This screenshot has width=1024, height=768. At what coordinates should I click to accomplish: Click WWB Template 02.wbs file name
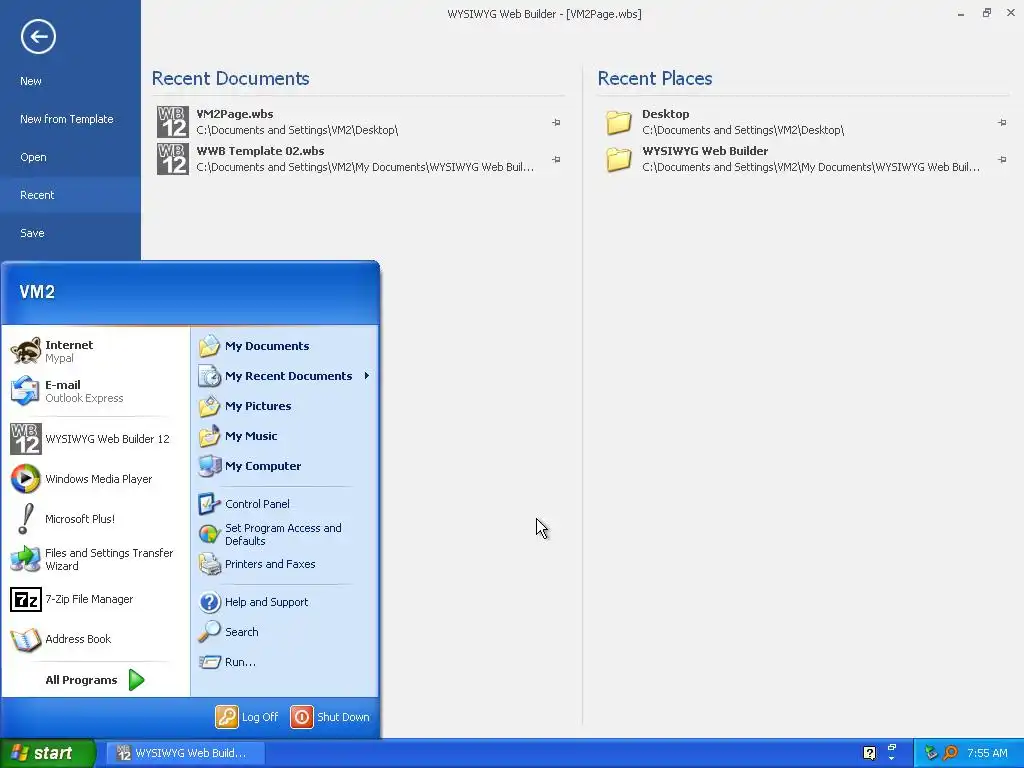pos(261,151)
